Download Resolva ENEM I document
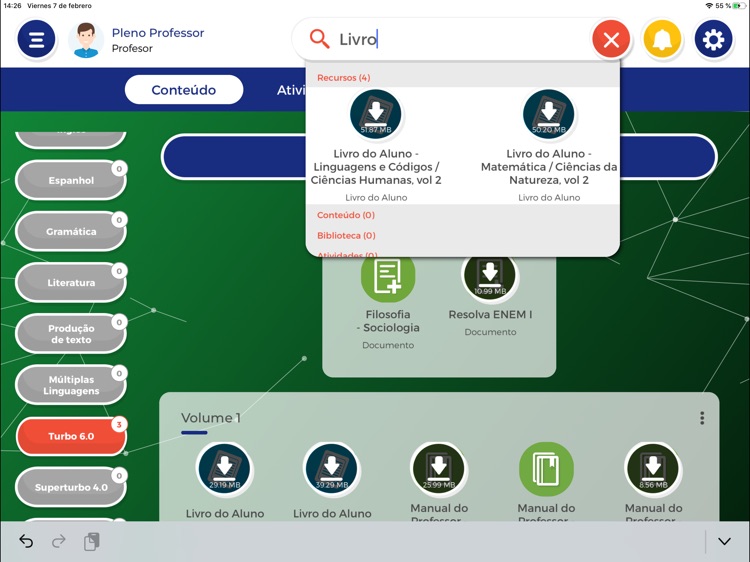The width and height of the screenshot is (750, 562). coord(489,276)
